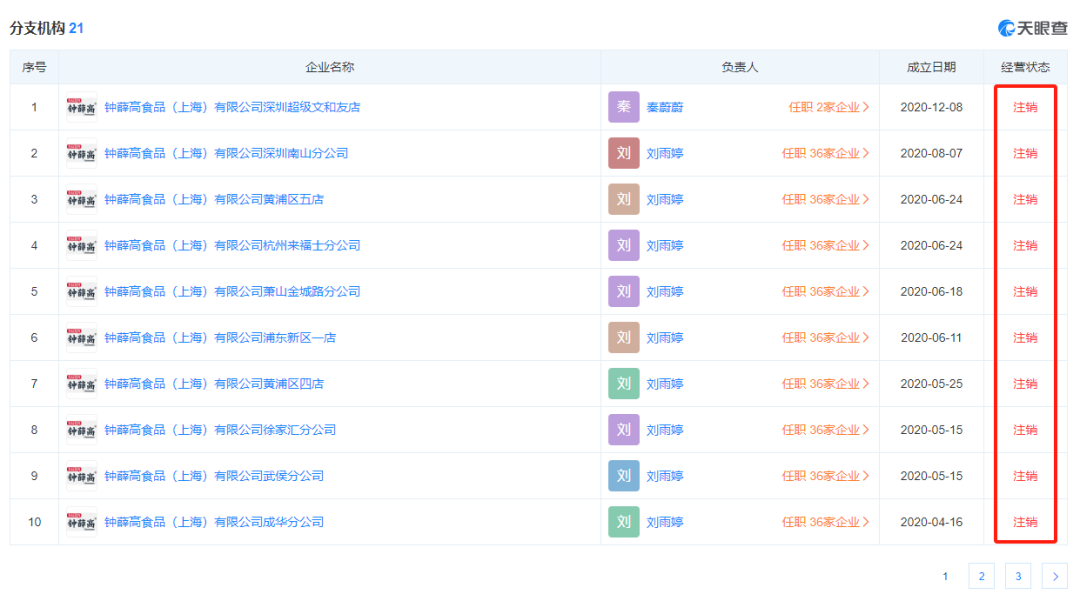Click the 成立日期 column header
1080x601 pixels.
[x=931, y=67]
